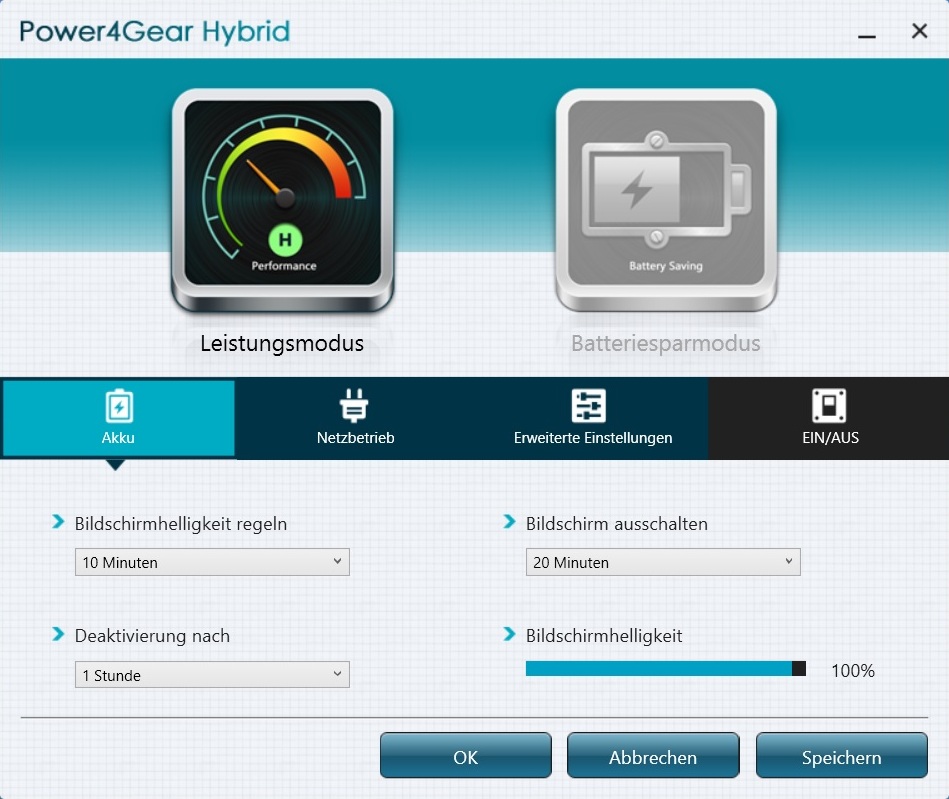Click the Power4Gear Hybrid title text
Screen dimensions: 949x799
155,31
